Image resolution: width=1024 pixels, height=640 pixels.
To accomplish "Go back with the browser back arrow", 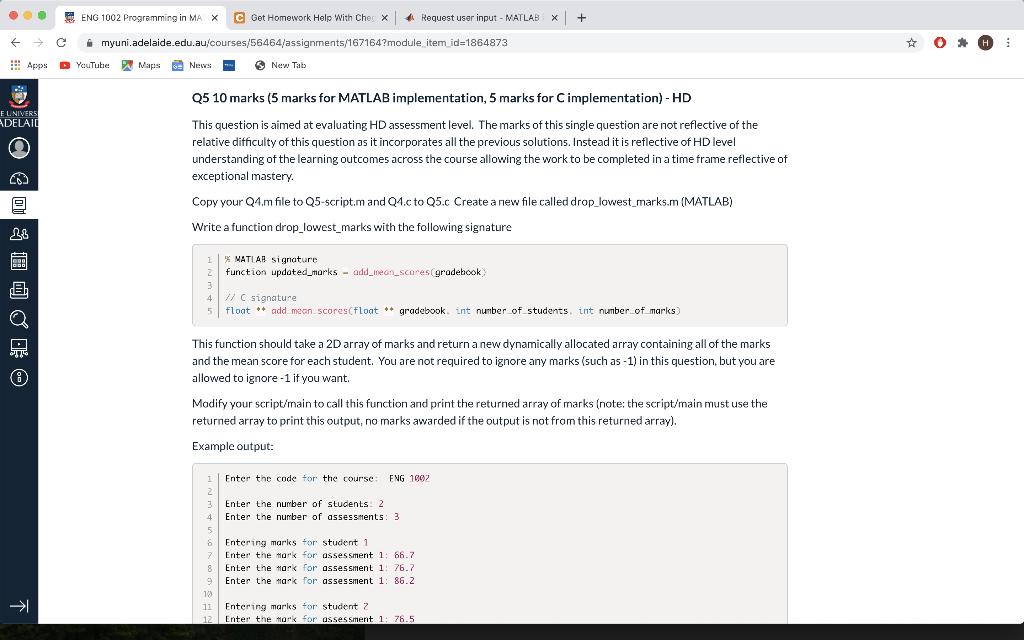I will tap(16, 42).
